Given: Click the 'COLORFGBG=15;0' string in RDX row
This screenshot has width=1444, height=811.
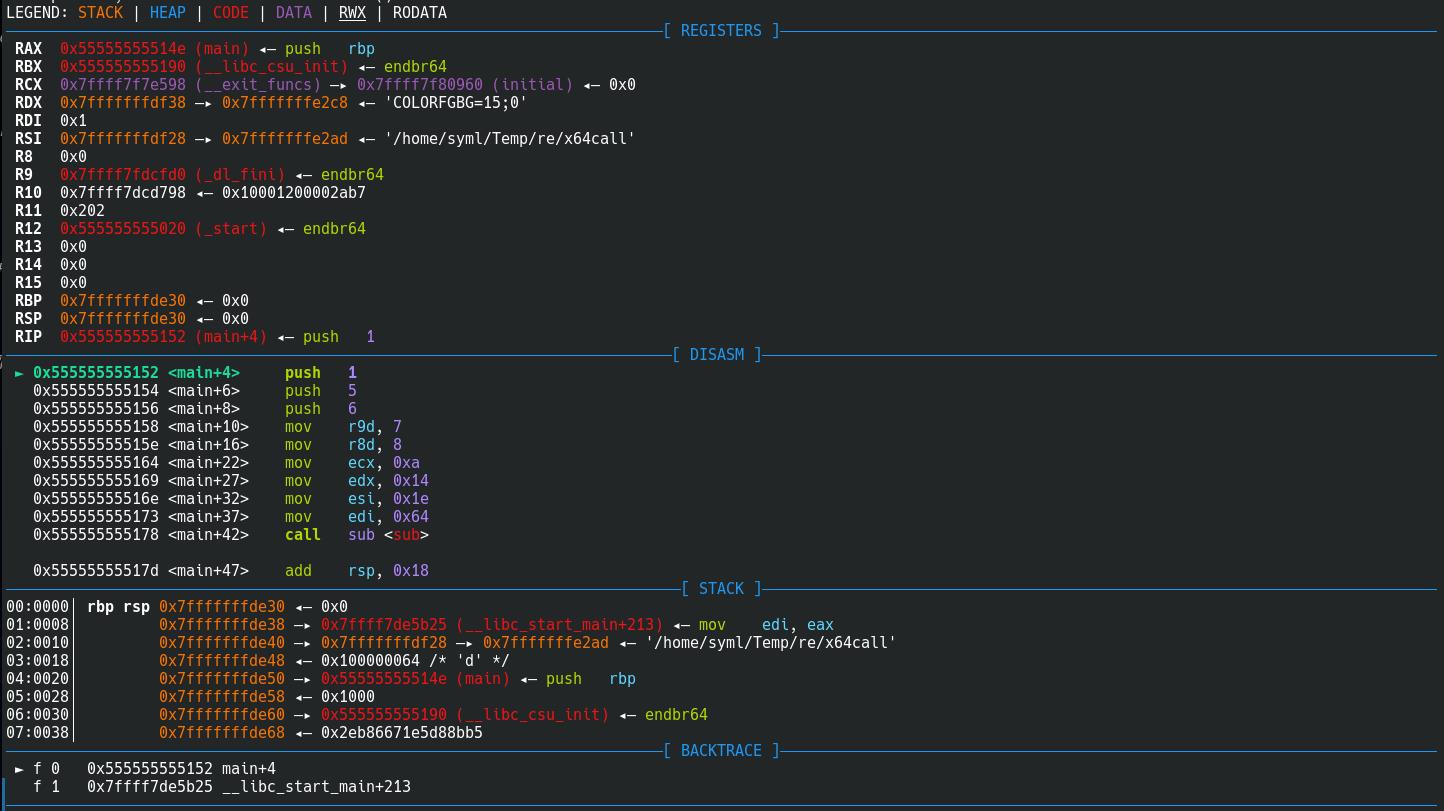Looking at the screenshot, I should coord(455,103).
